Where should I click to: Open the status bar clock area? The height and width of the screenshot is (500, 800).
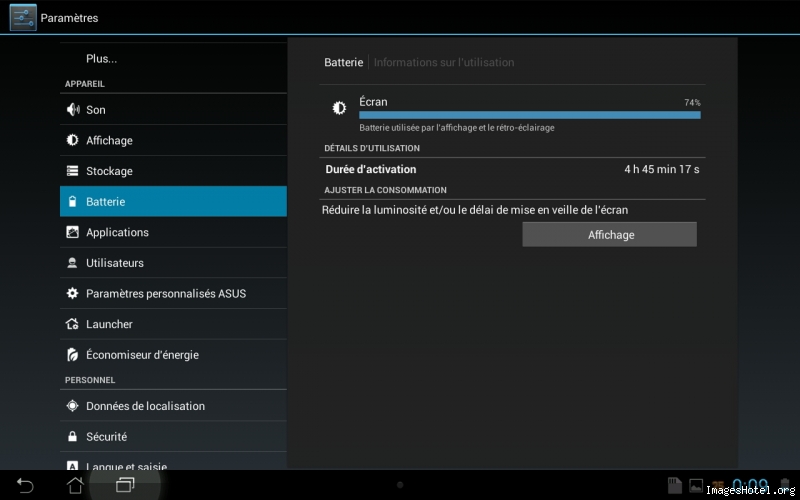[750, 486]
